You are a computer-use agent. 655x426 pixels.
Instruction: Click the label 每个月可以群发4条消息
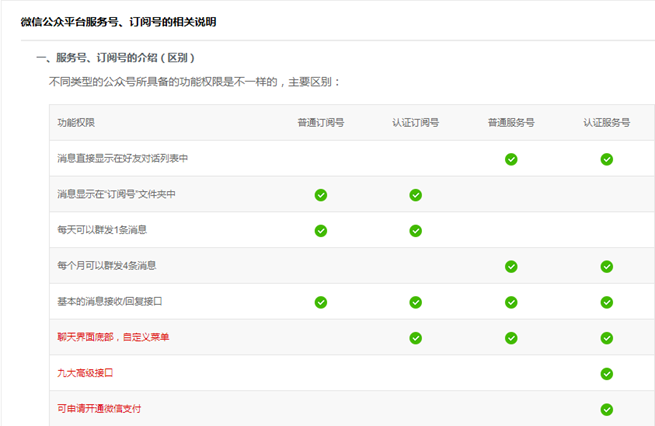[x=107, y=266]
